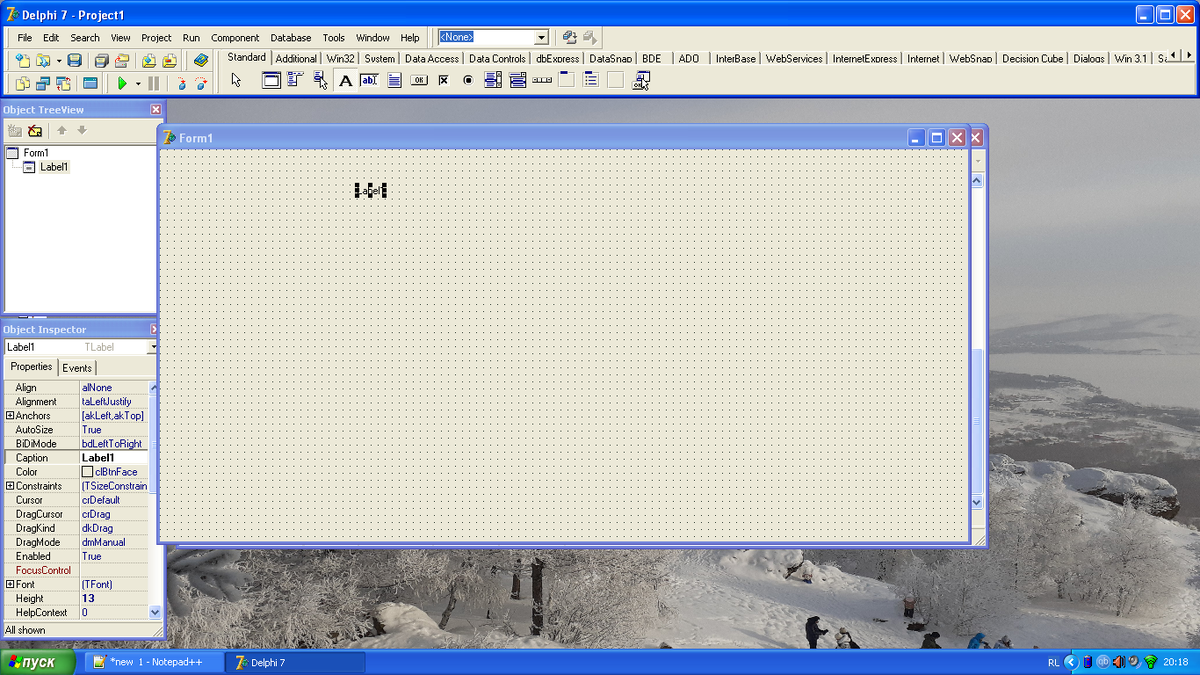Screen dimensions: 1200x675
Task: Switch to the Dialogs palette tab
Action: tap(1089, 59)
